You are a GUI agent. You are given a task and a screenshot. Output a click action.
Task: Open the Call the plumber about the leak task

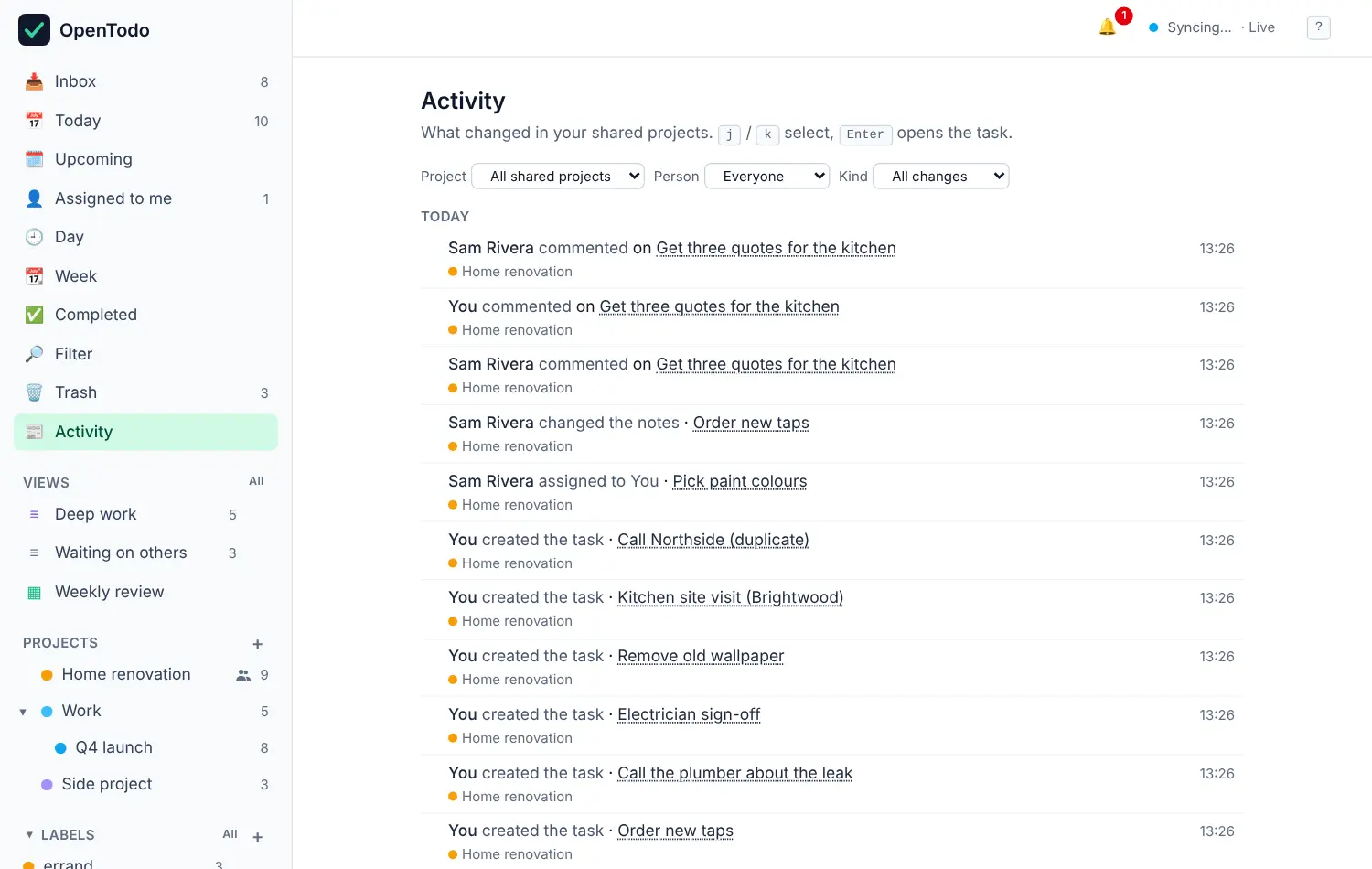734,773
